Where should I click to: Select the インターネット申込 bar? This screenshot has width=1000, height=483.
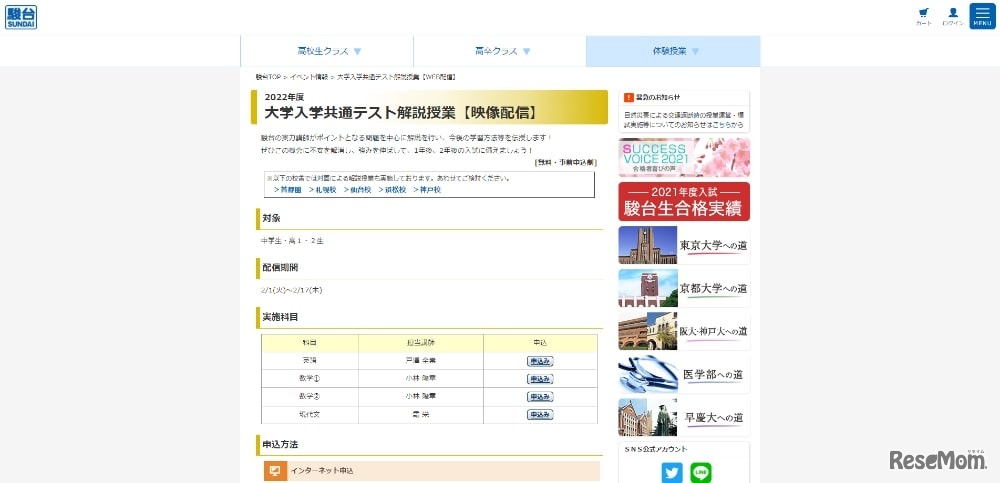432,471
